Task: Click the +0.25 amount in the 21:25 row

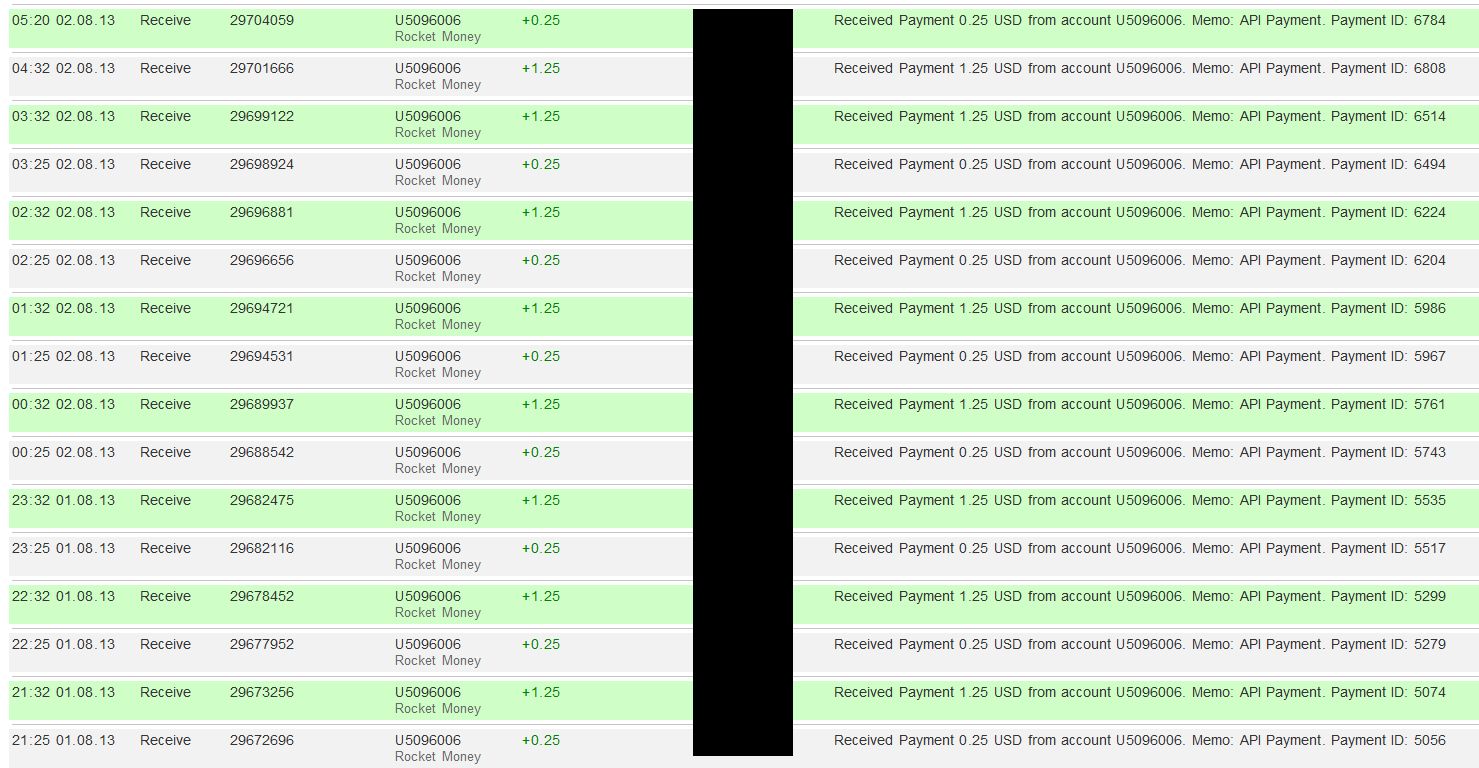Action: [x=541, y=740]
